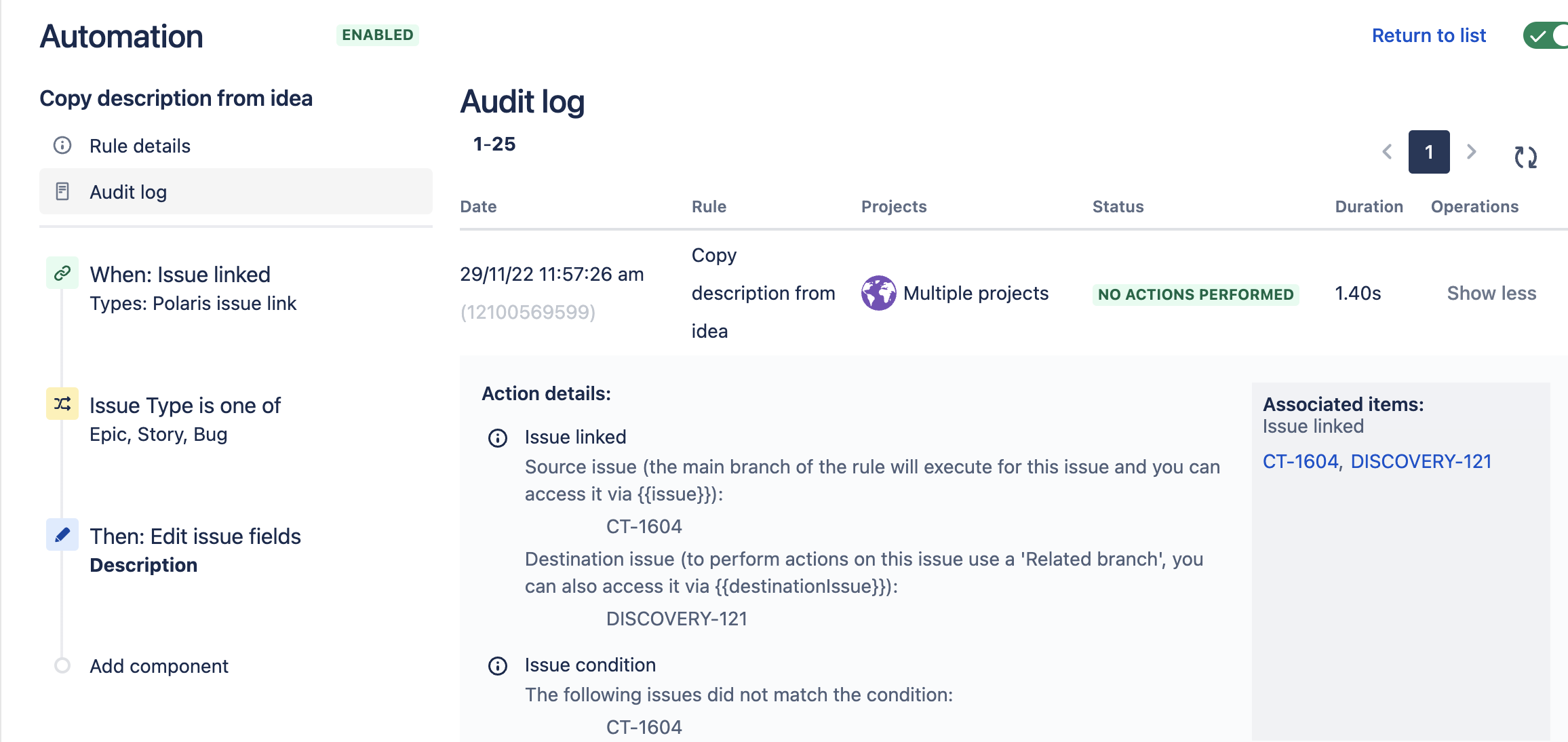
Task: Go to the next audit log page
Action: coord(1471,152)
